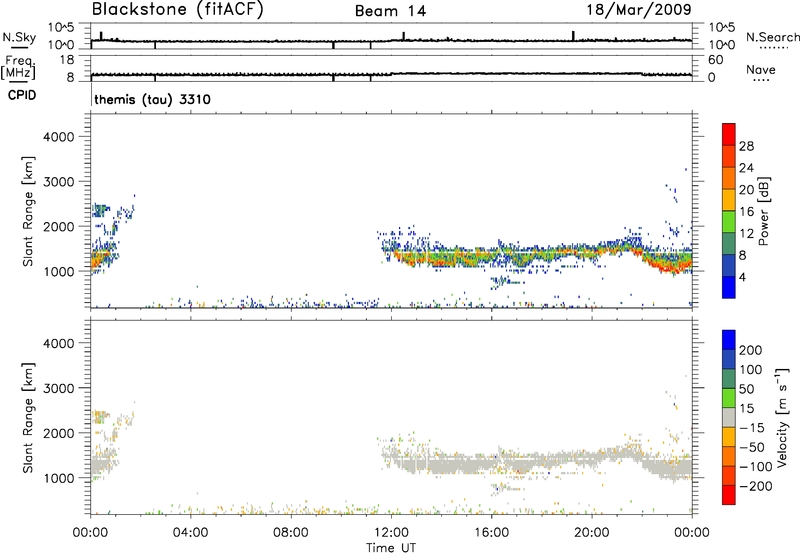Image resolution: width=800 pixels, height=554 pixels.
Task: Click the 'Time UT' axis title
Action: [391, 548]
